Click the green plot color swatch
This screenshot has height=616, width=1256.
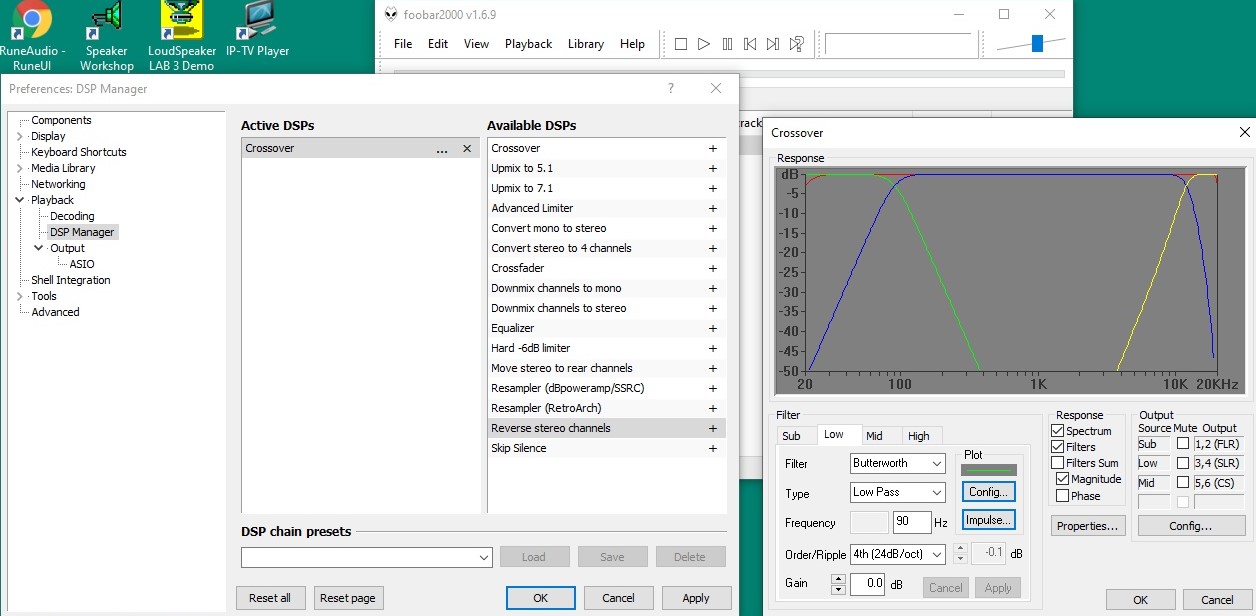[x=989, y=470]
